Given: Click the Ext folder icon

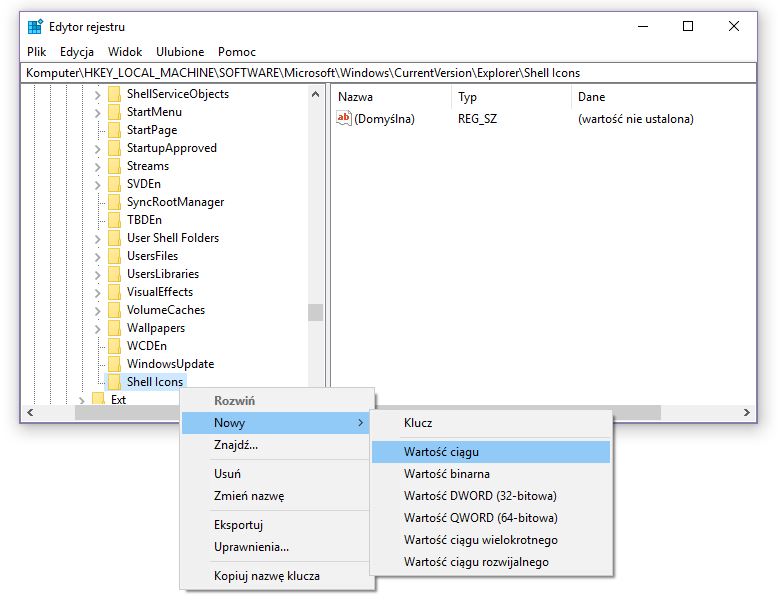Looking at the screenshot, I should pyautogui.click(x=98, y=399).
